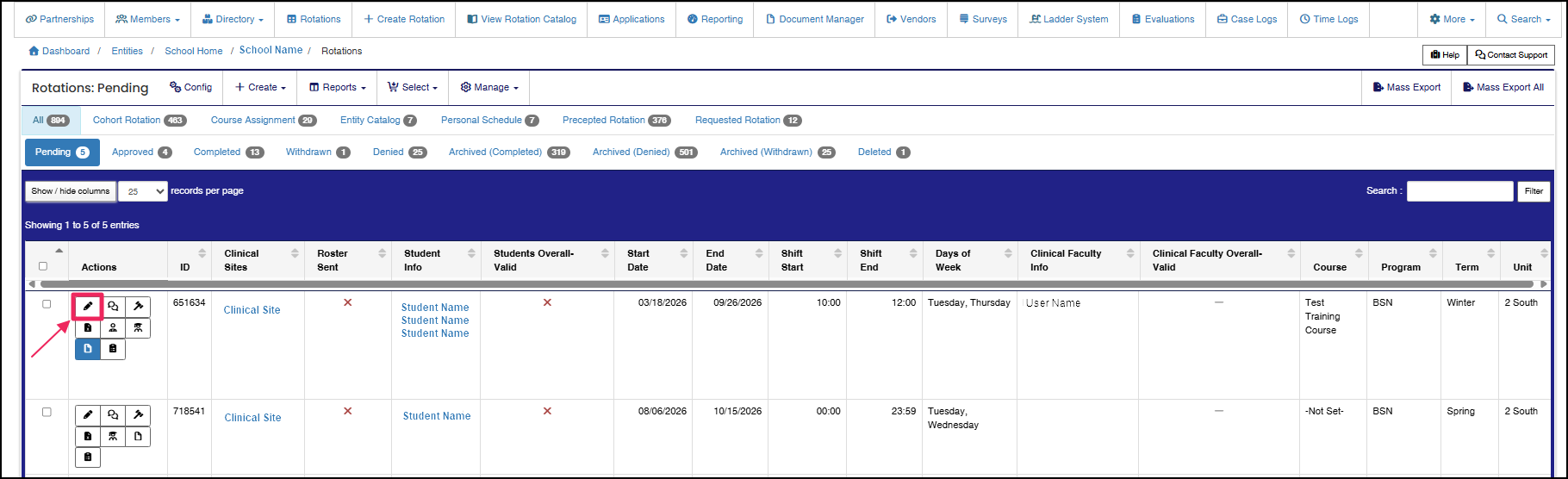This screenshot has height=479, width=1568.
Task: Select the Archived (Denied) status tab
Action: click(x=644, y=152)
